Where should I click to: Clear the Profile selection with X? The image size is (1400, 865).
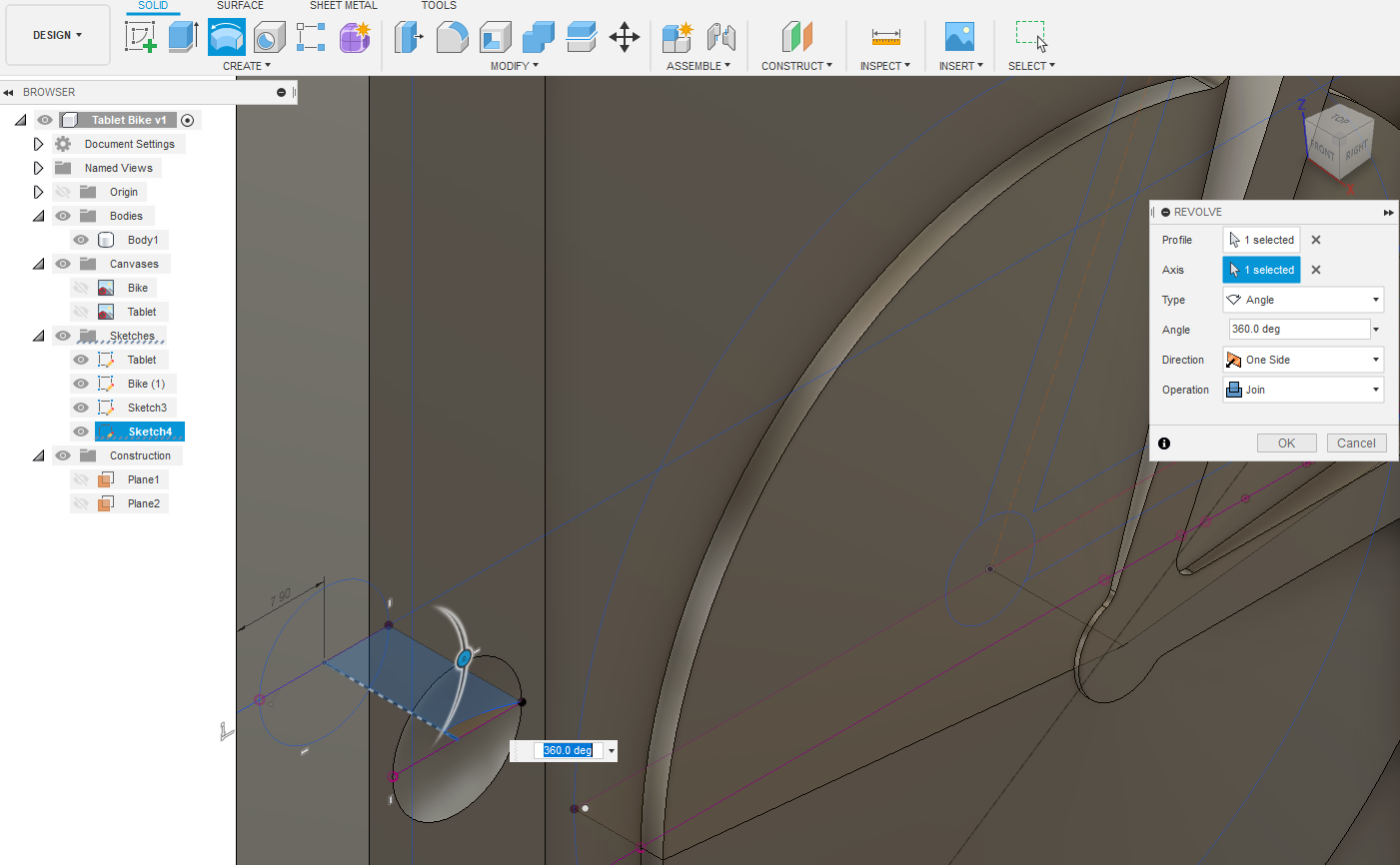[x=1316, y=240]
